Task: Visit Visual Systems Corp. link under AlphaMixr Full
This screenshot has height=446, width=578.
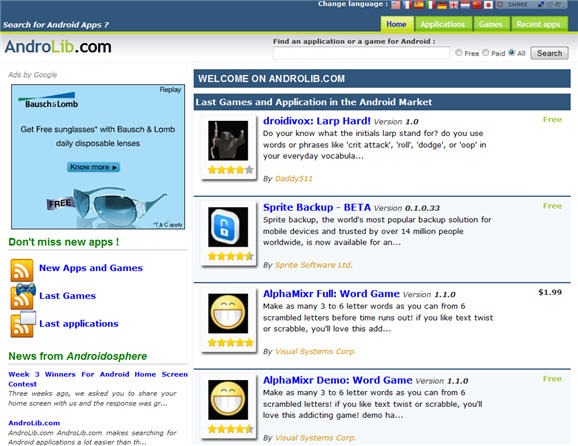Action: point(316,352)
